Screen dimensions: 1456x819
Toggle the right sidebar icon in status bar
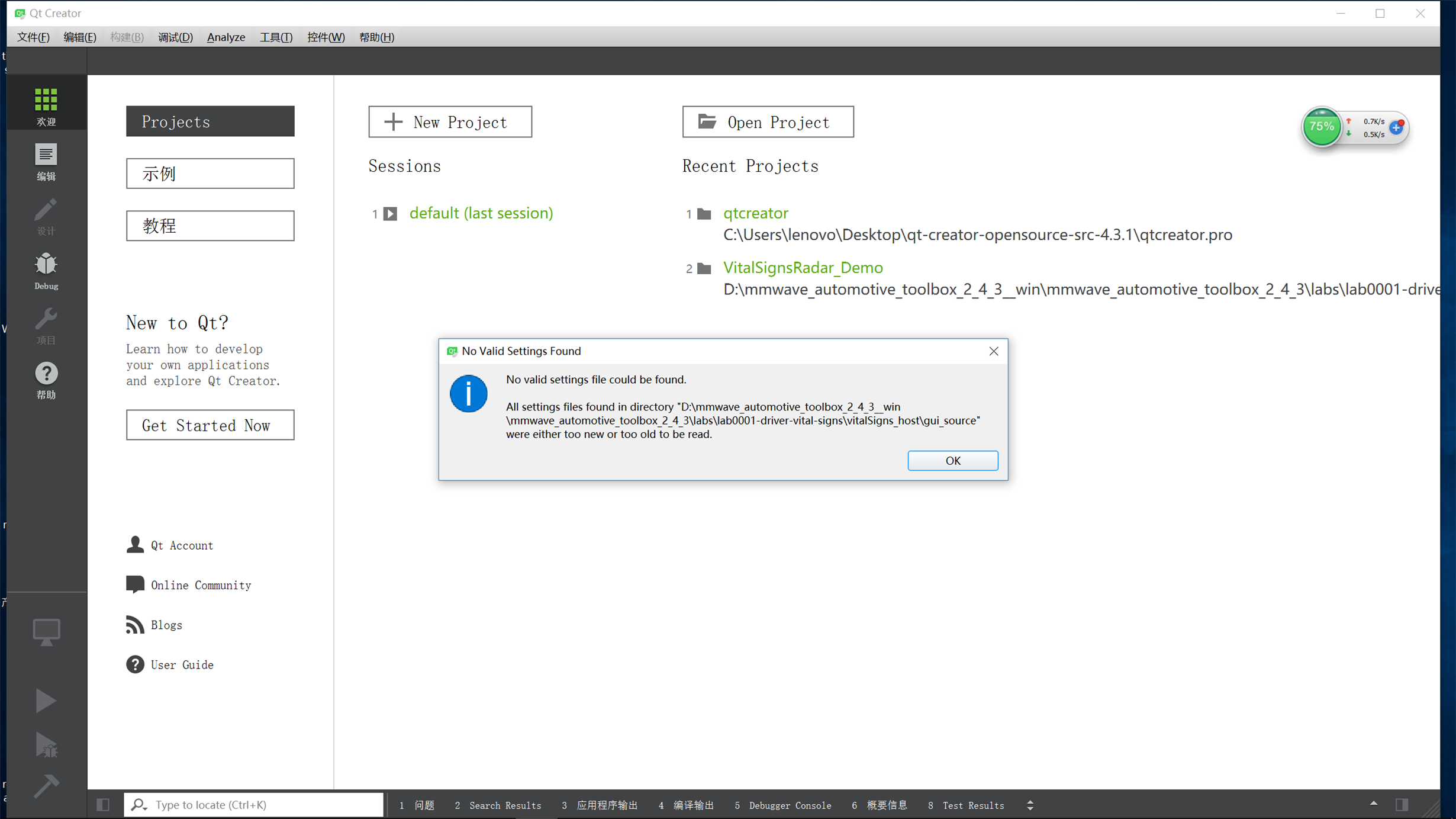pyautogui.click(x=1402, y=804)
